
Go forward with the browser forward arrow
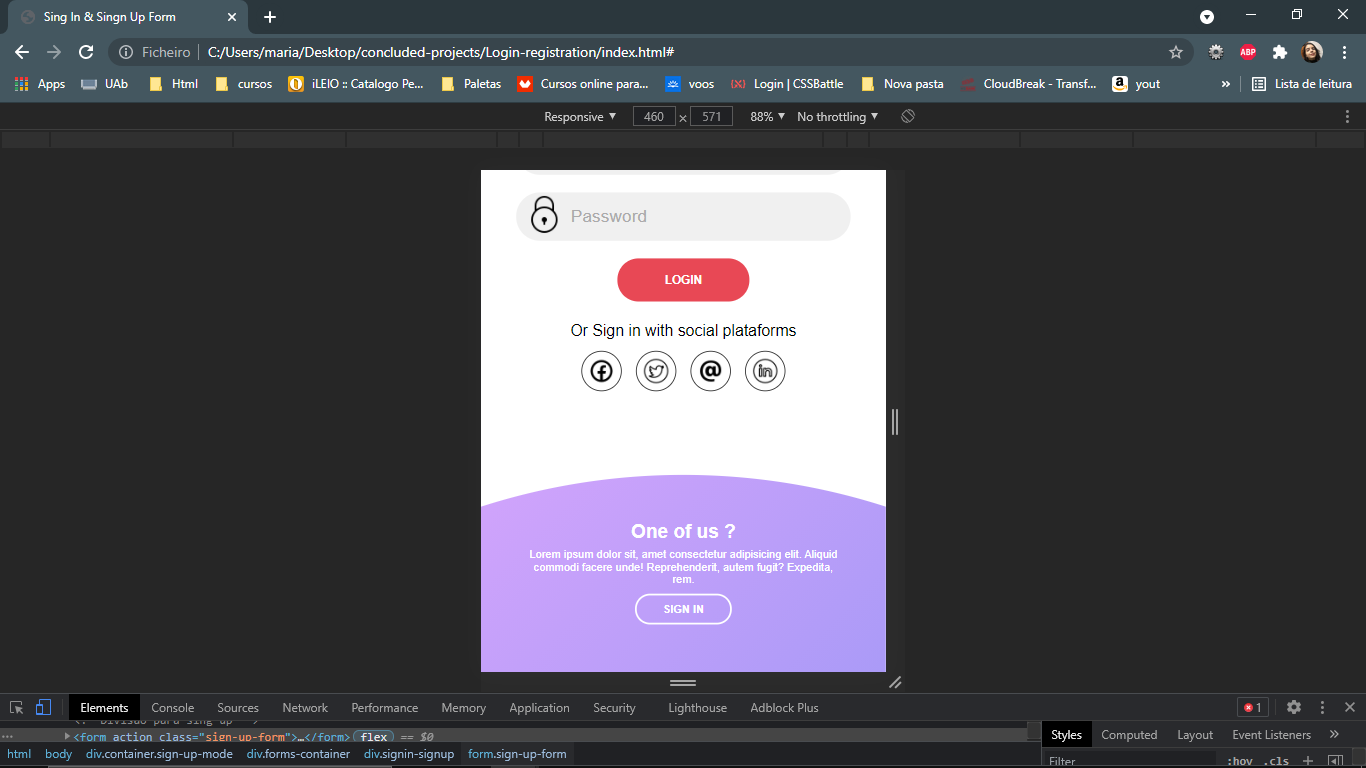click(x=54, y=52)
